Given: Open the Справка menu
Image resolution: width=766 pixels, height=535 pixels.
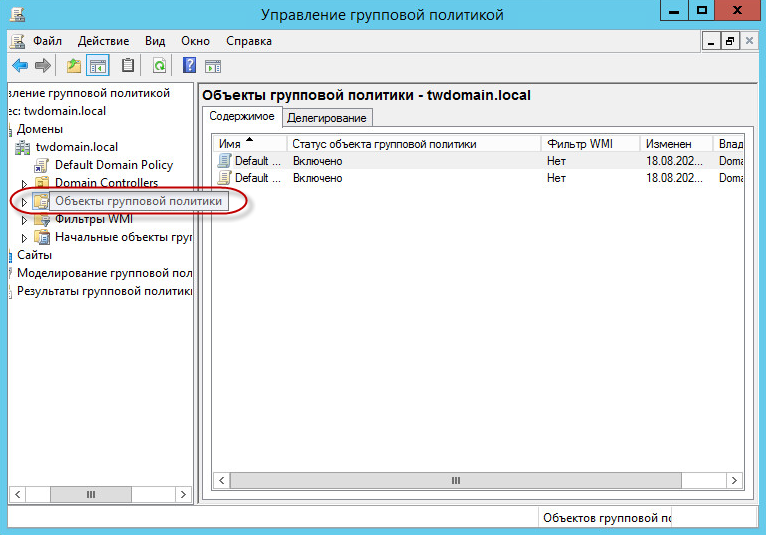Looking at the screenshot, I should pos(248,41).
